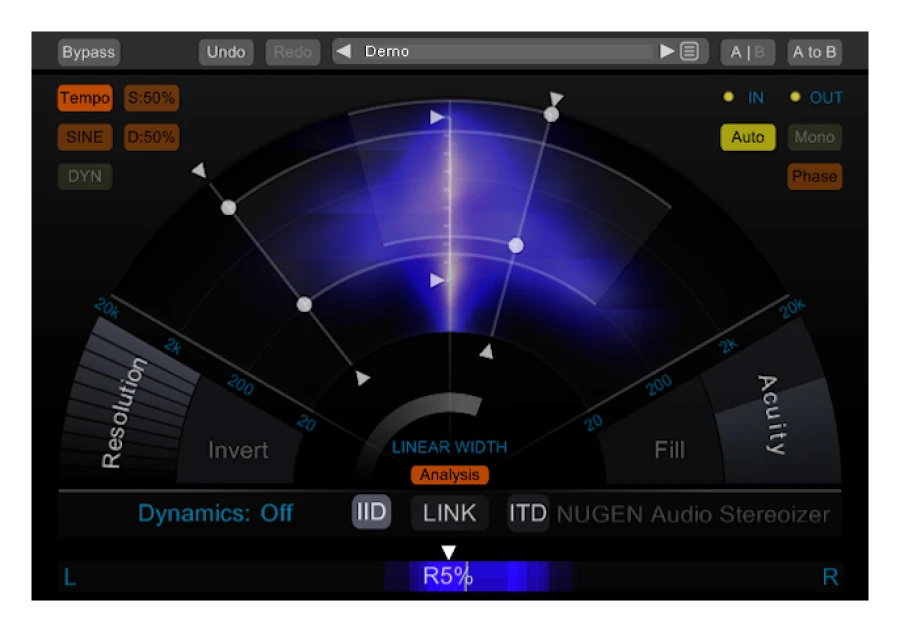Image resolution: width=900 pixels, height=632 pixels.
Task: Click the left scale 2k label
Action: (173, 346)
